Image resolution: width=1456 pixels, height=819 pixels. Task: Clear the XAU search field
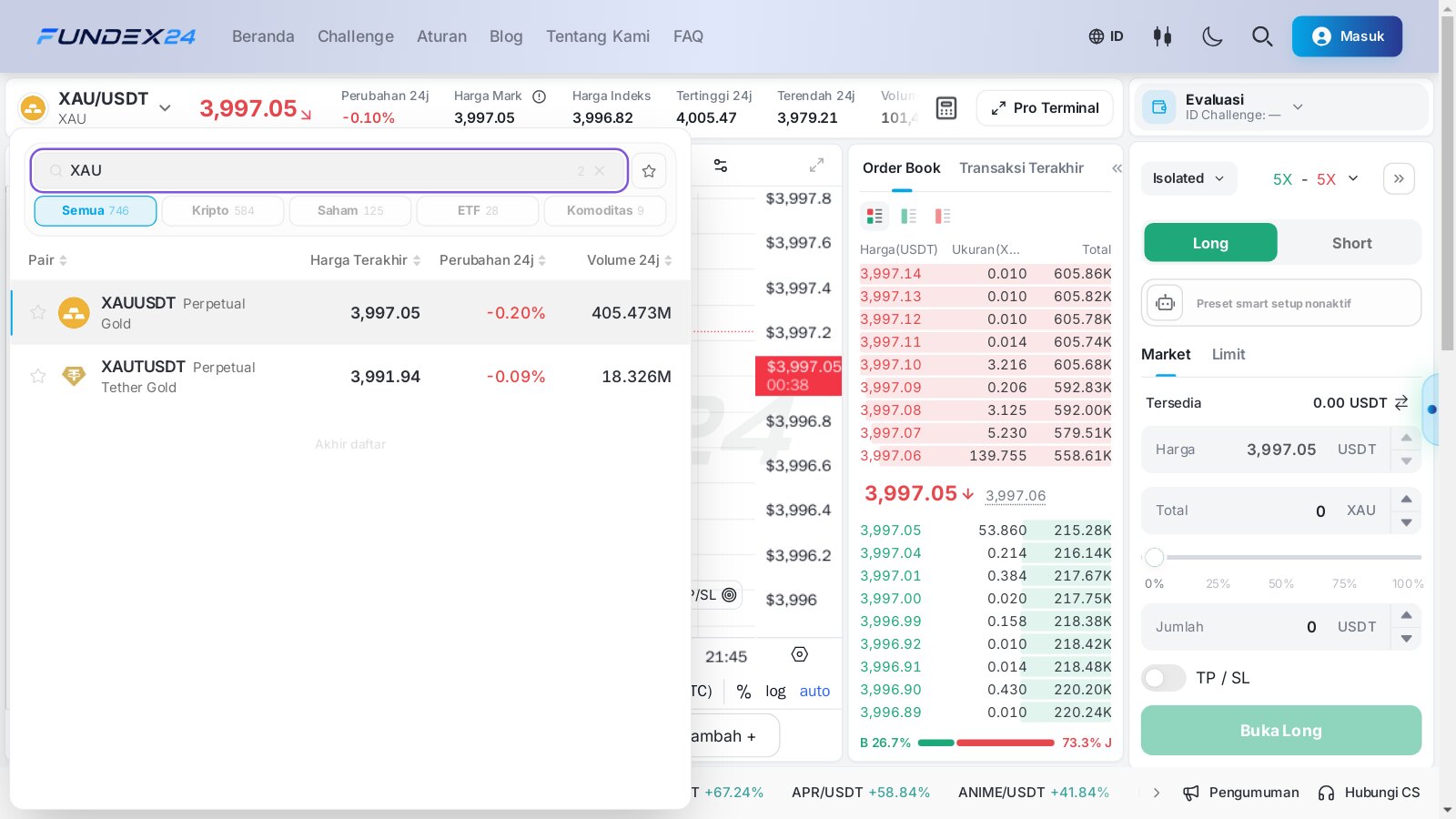(599, 170)
